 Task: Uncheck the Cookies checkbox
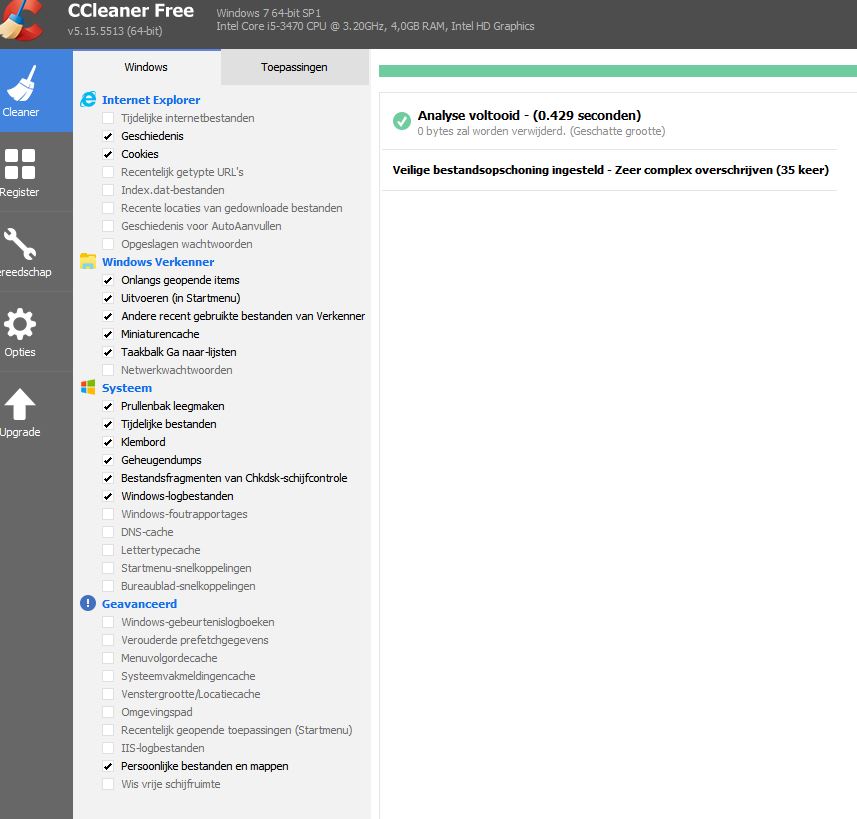pyautogui.click(x=108, y=154)
